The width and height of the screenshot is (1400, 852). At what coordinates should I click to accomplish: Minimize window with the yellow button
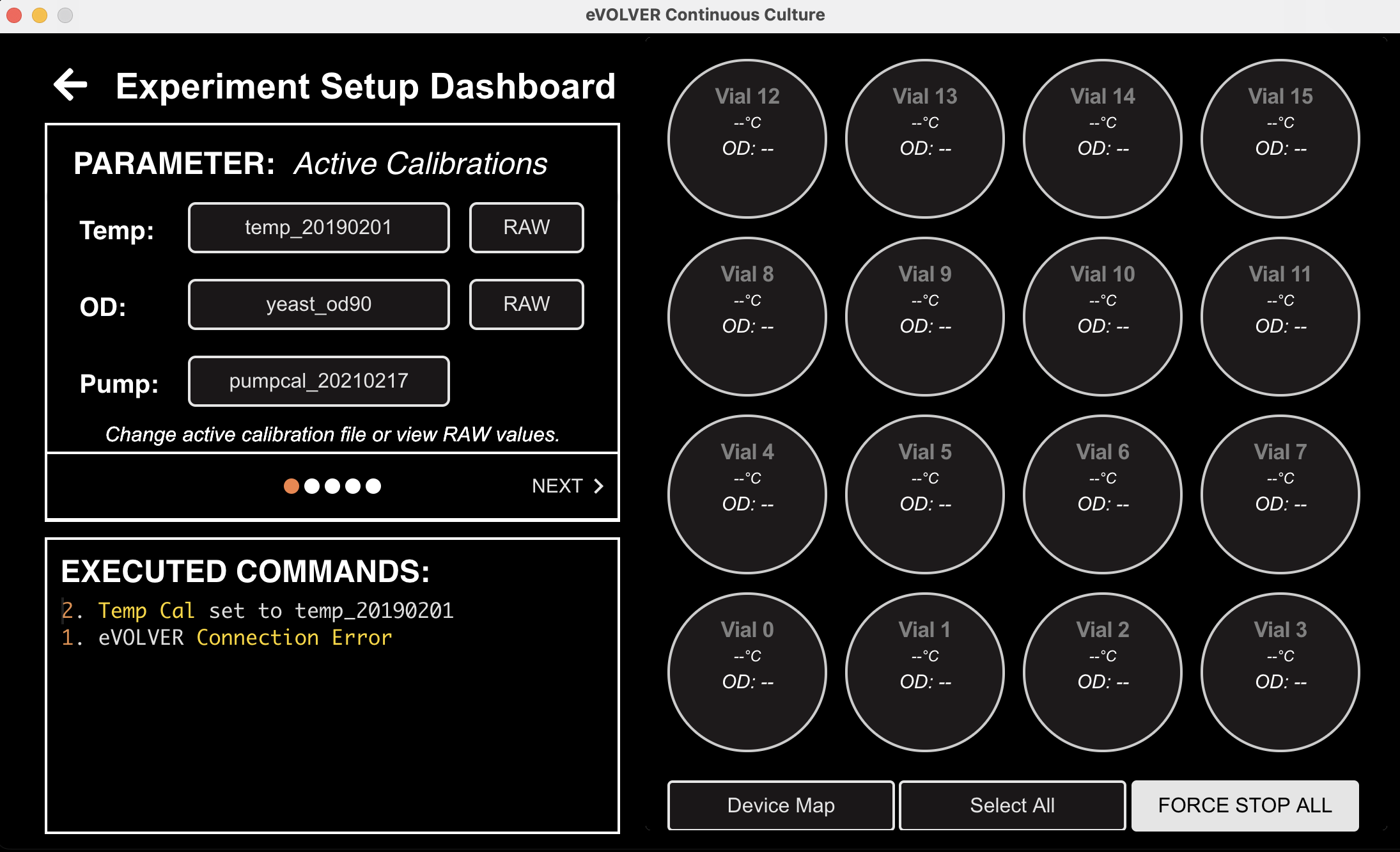[x=40, y=15]
